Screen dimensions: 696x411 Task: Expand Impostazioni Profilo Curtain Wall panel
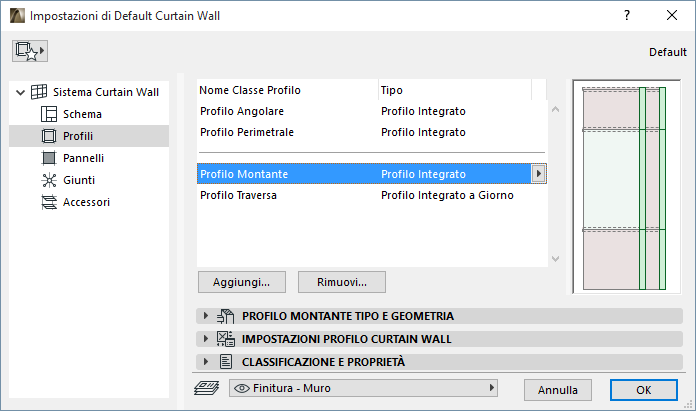tap(207, 339)
